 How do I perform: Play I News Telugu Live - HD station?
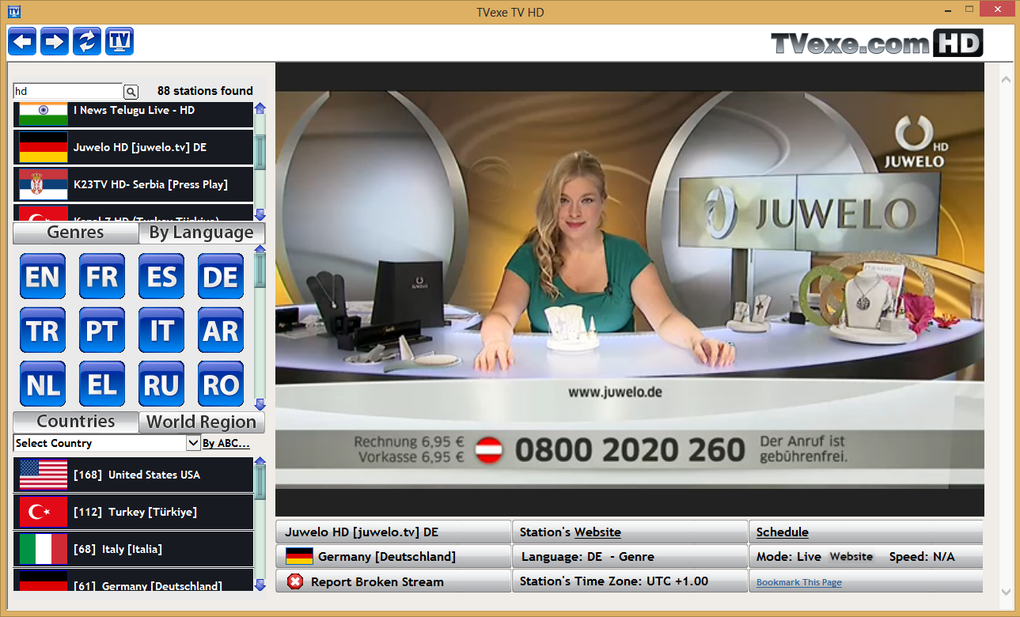coord(133,113)
